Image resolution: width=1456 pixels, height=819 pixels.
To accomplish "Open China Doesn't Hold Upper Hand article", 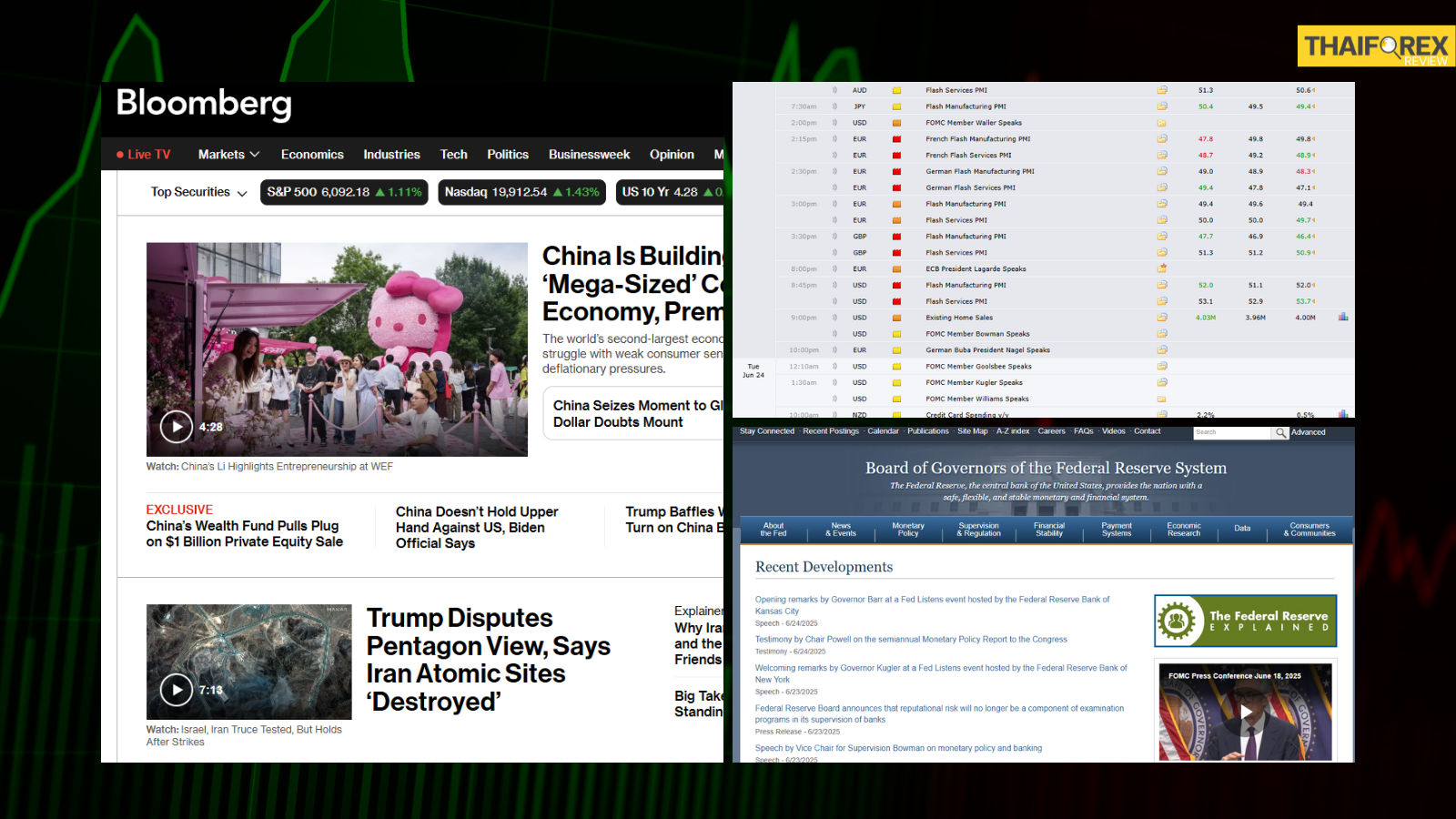I will coord(477,527).
